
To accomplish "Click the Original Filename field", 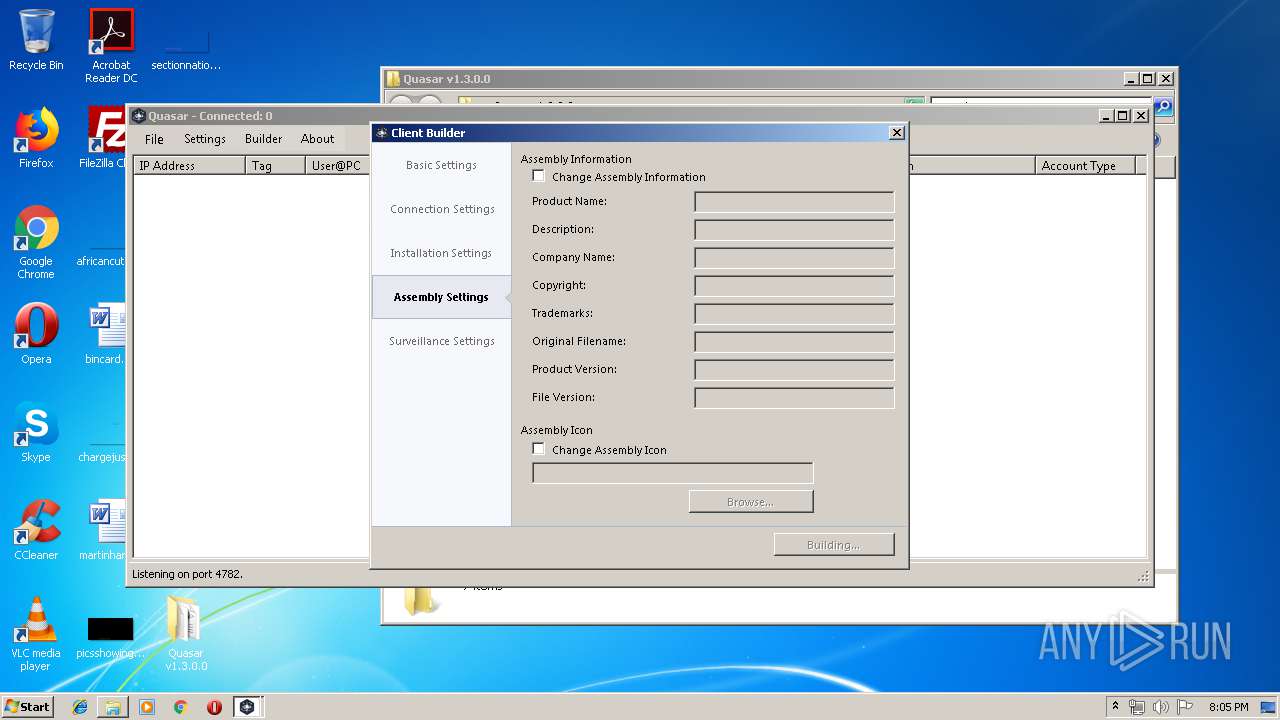I will (x=794, y=342).
